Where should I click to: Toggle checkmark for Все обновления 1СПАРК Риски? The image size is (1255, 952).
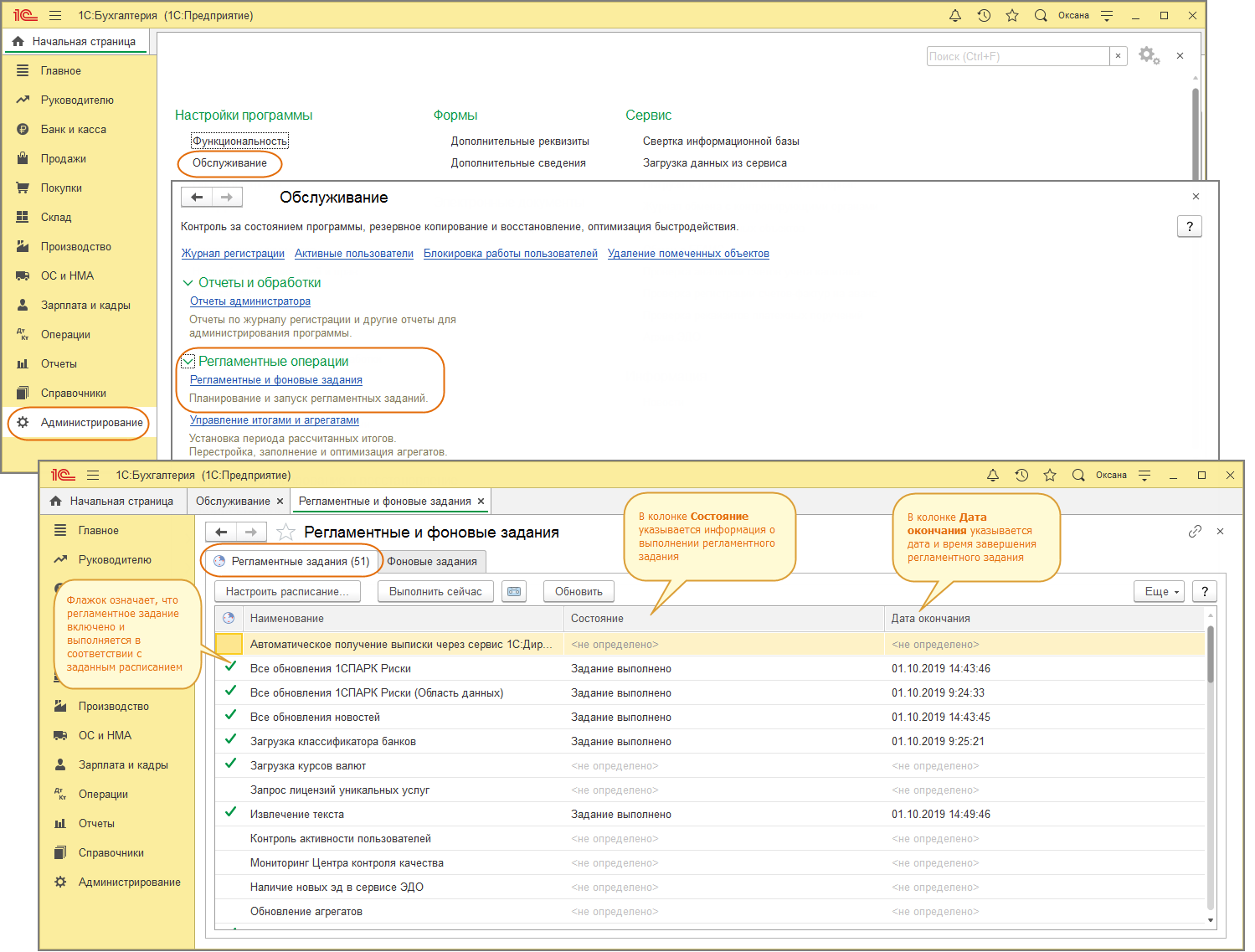coord(230,667)
